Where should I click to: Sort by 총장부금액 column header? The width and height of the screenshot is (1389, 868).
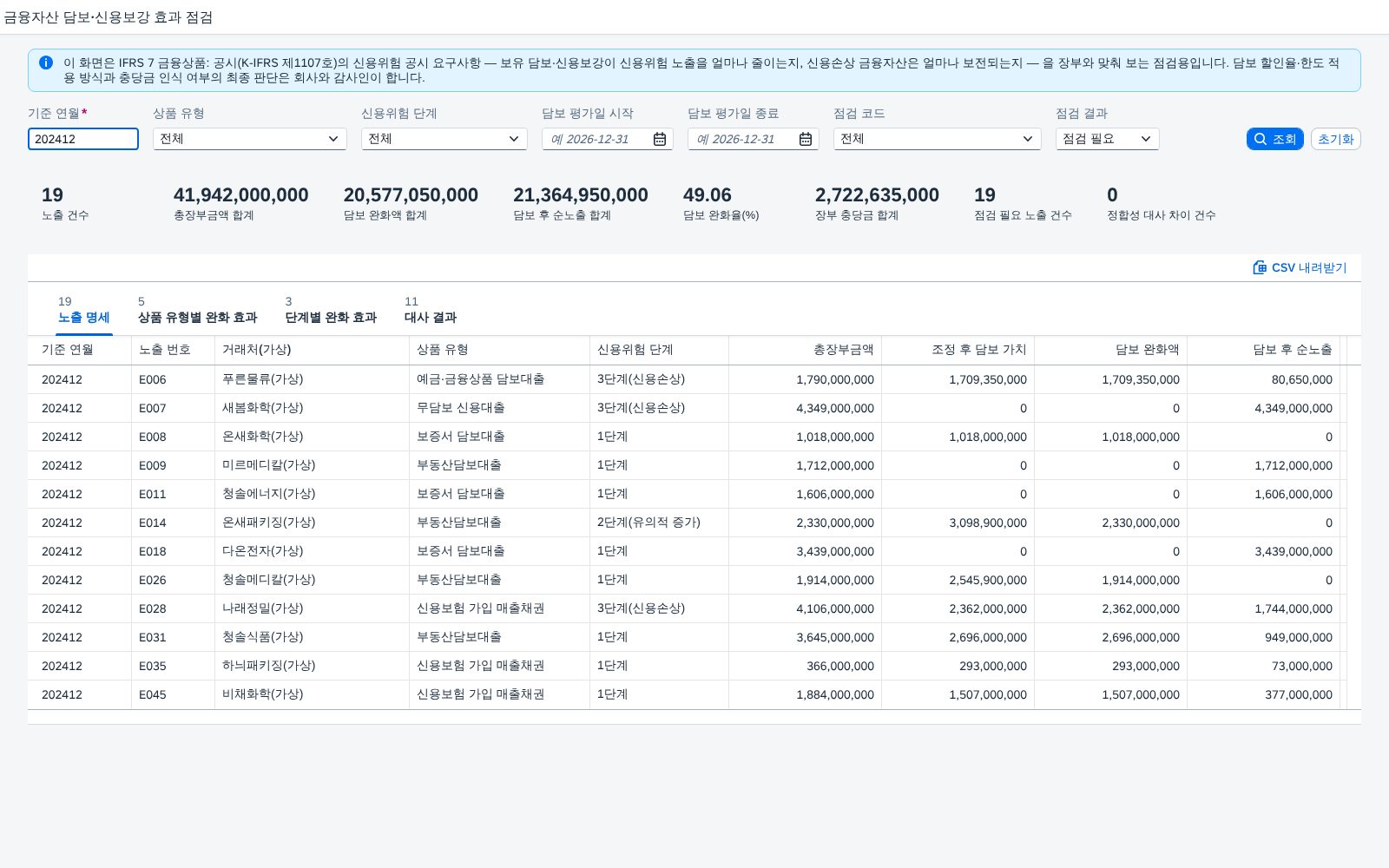click(806, 350)
